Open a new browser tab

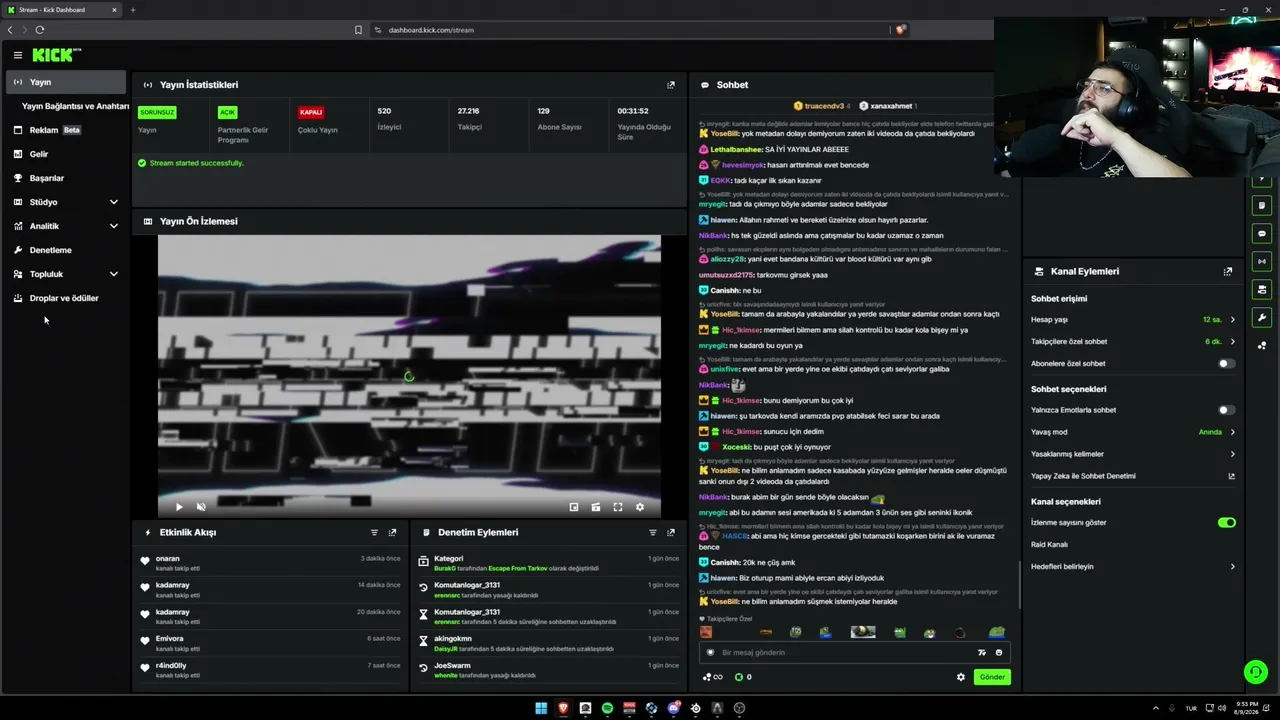coord(132,10)
